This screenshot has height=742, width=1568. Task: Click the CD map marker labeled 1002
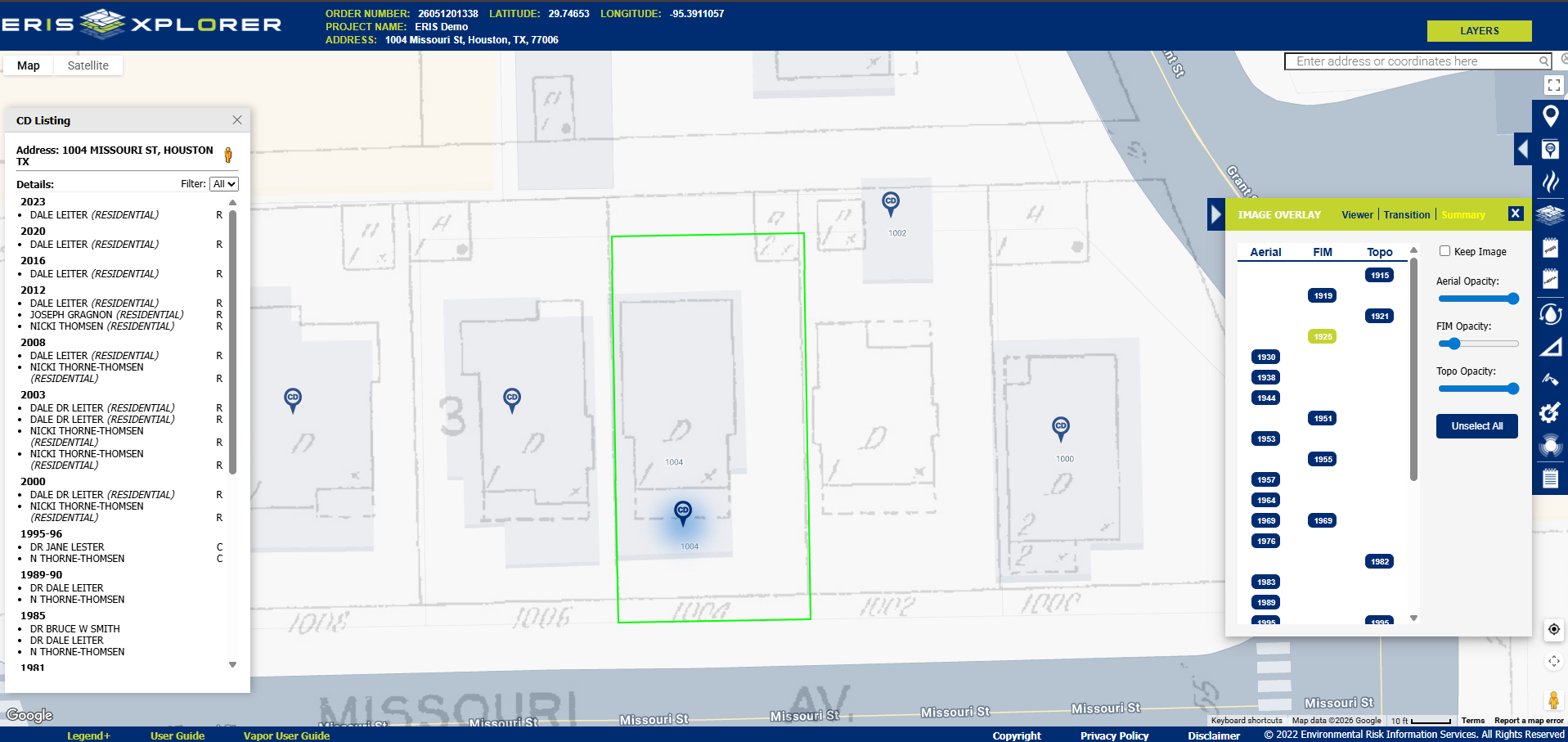pyautogui.click(x=891, y=204)
